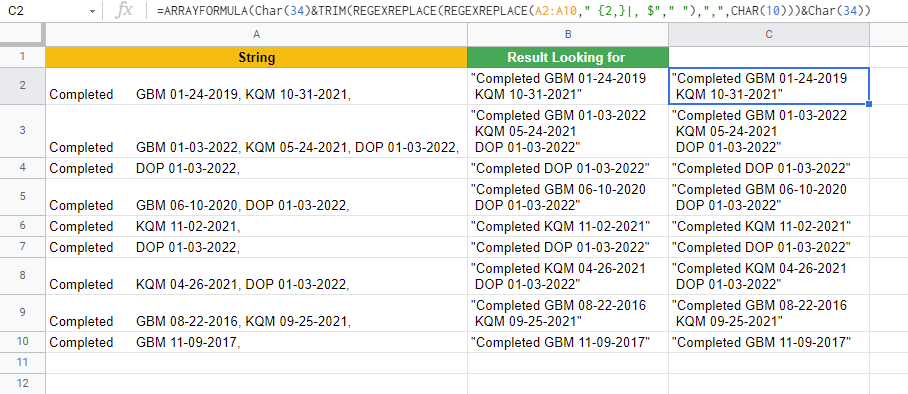Select cell A5 with GBM 06-10-2020
The image size is (908, 394).
(257, 197)
